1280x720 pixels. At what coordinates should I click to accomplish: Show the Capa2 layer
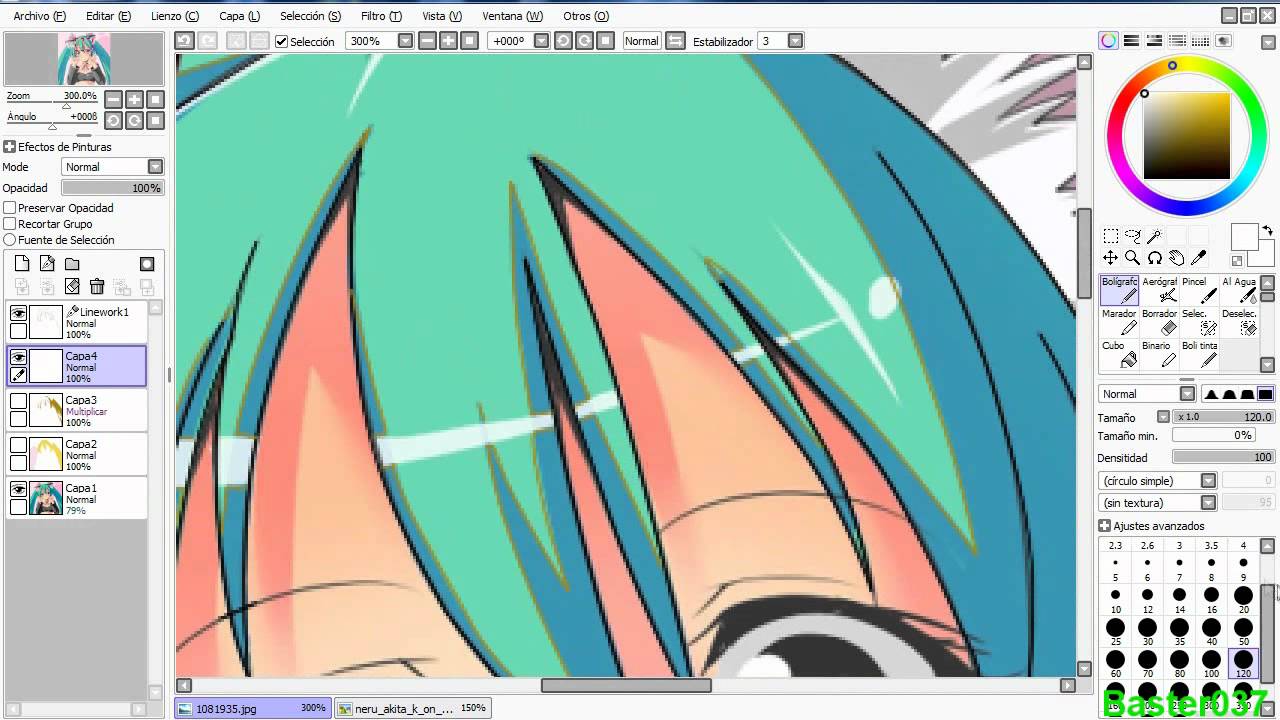pos(18,445)
